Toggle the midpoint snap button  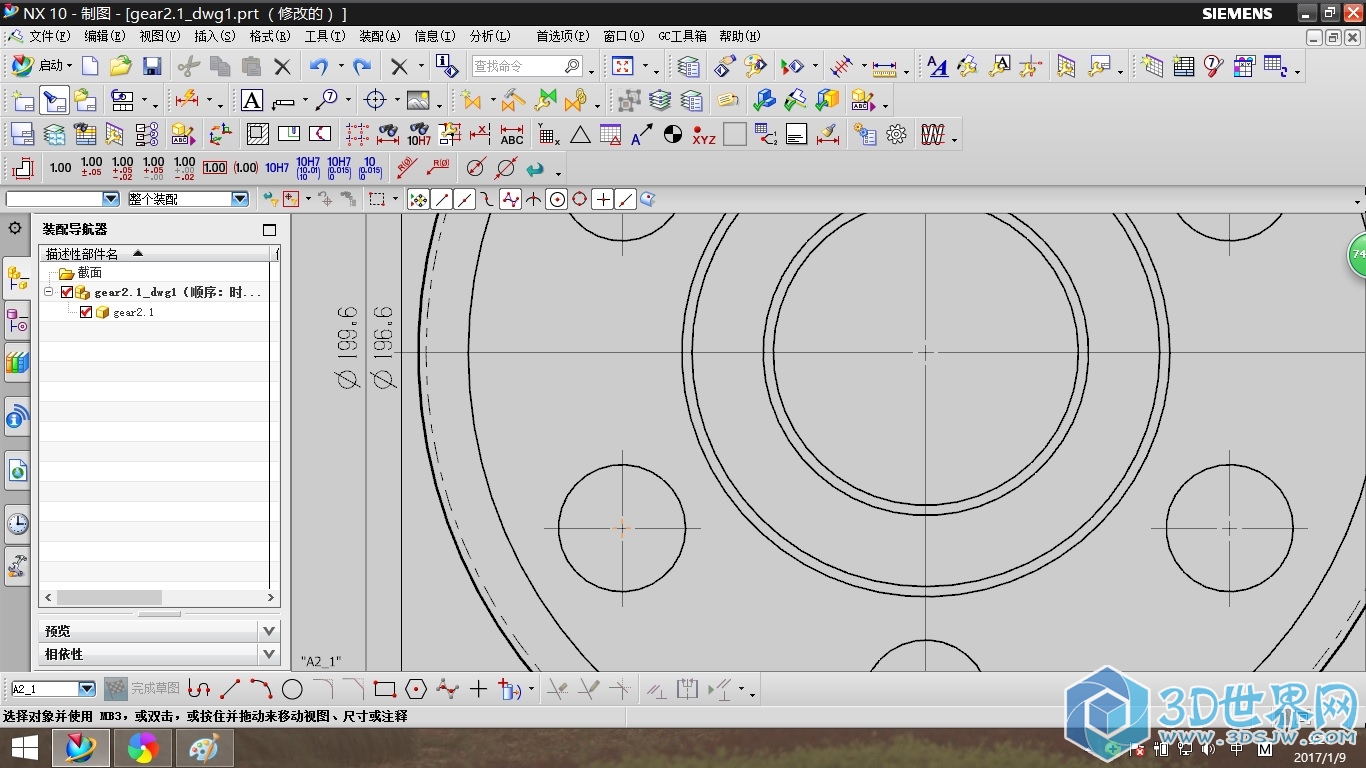click(x=465, y=199)
